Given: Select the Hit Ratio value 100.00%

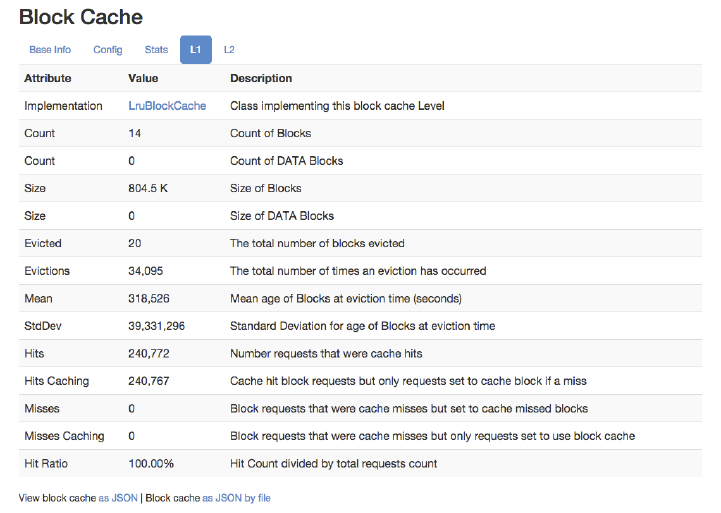Looking at the screenshot, I should (x=151, y=463).
